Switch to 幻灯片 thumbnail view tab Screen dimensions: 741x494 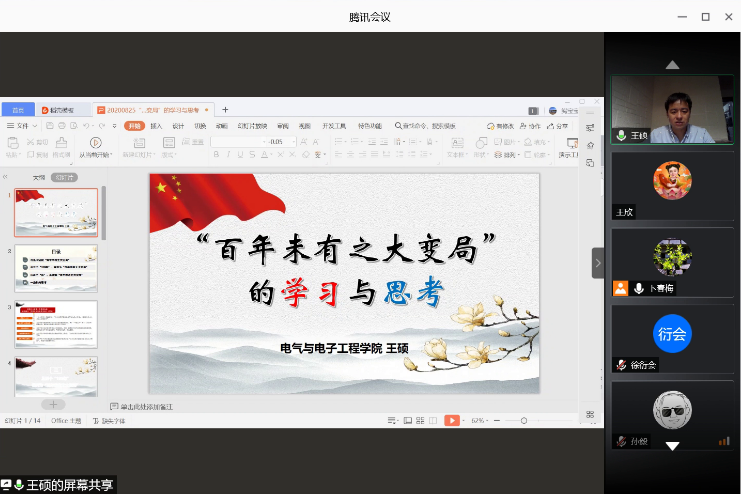click(x=65, y=177)
